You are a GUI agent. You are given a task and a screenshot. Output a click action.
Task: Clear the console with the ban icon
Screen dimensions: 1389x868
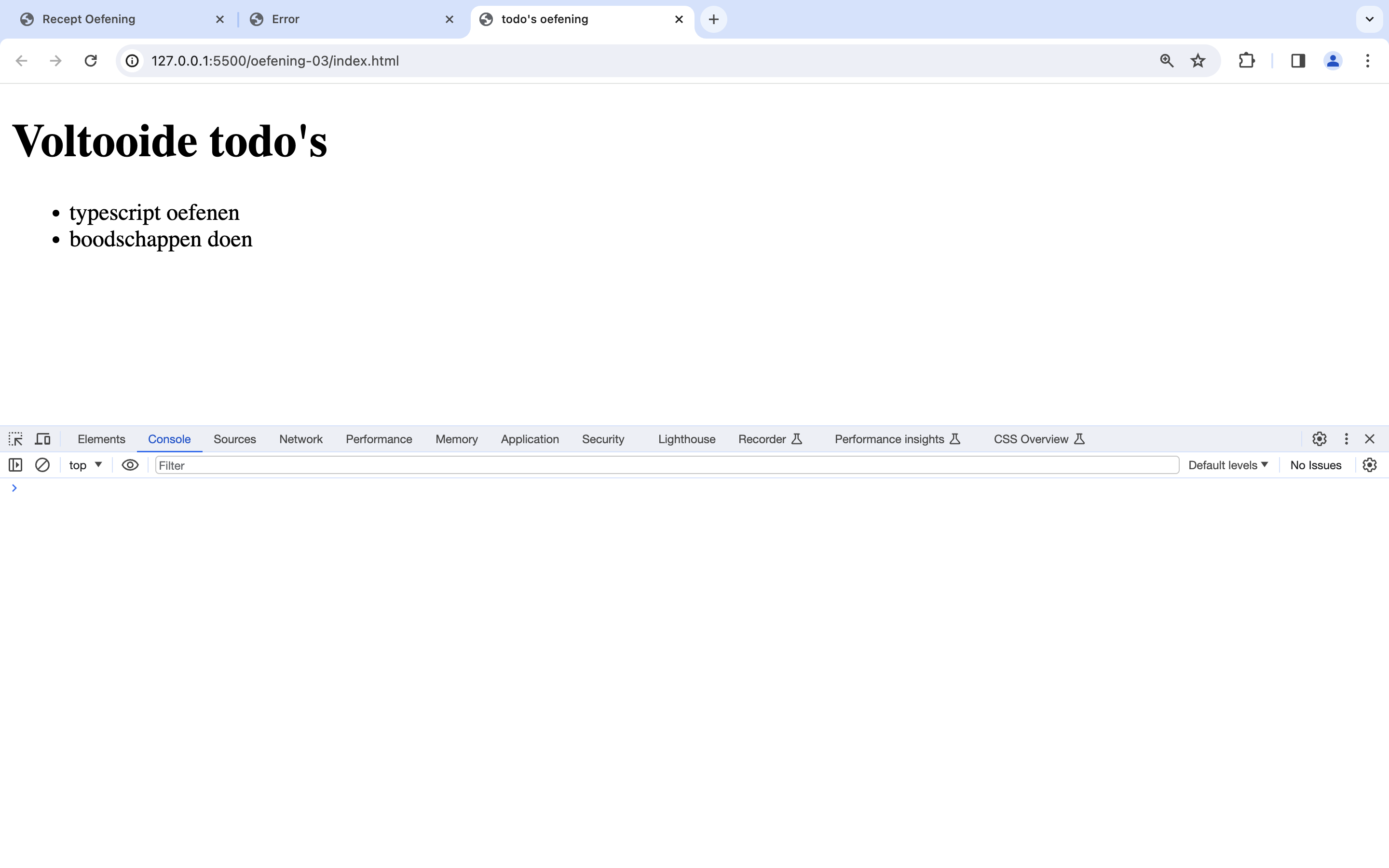[x=42, y=465]
